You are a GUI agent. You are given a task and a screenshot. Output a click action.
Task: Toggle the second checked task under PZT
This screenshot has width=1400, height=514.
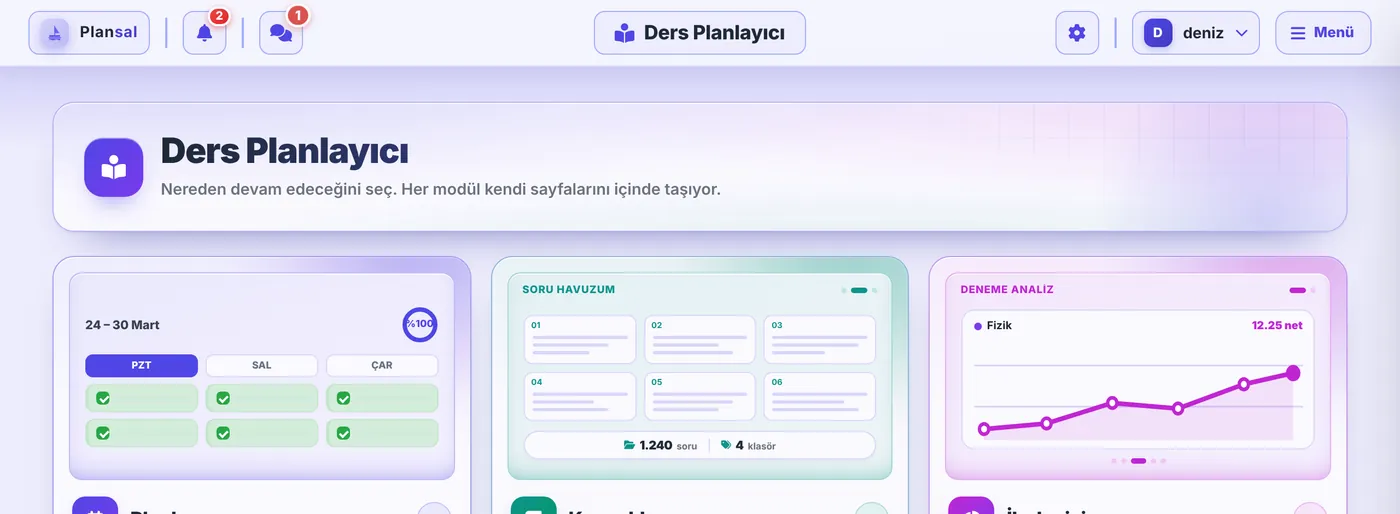[103, 433]
